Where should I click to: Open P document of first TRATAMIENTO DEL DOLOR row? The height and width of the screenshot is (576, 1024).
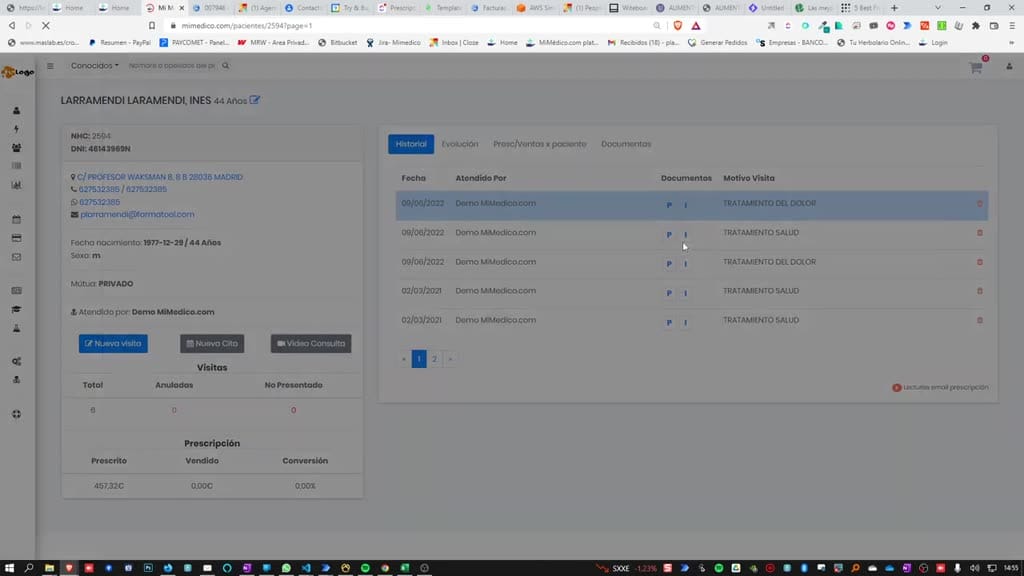669,205
